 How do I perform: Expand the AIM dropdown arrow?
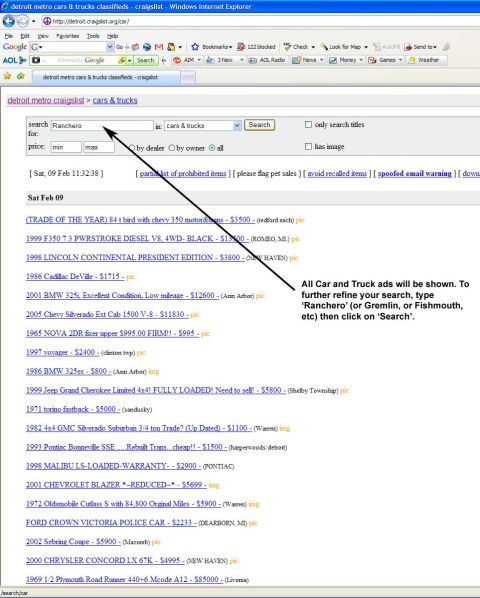(199, 60)
